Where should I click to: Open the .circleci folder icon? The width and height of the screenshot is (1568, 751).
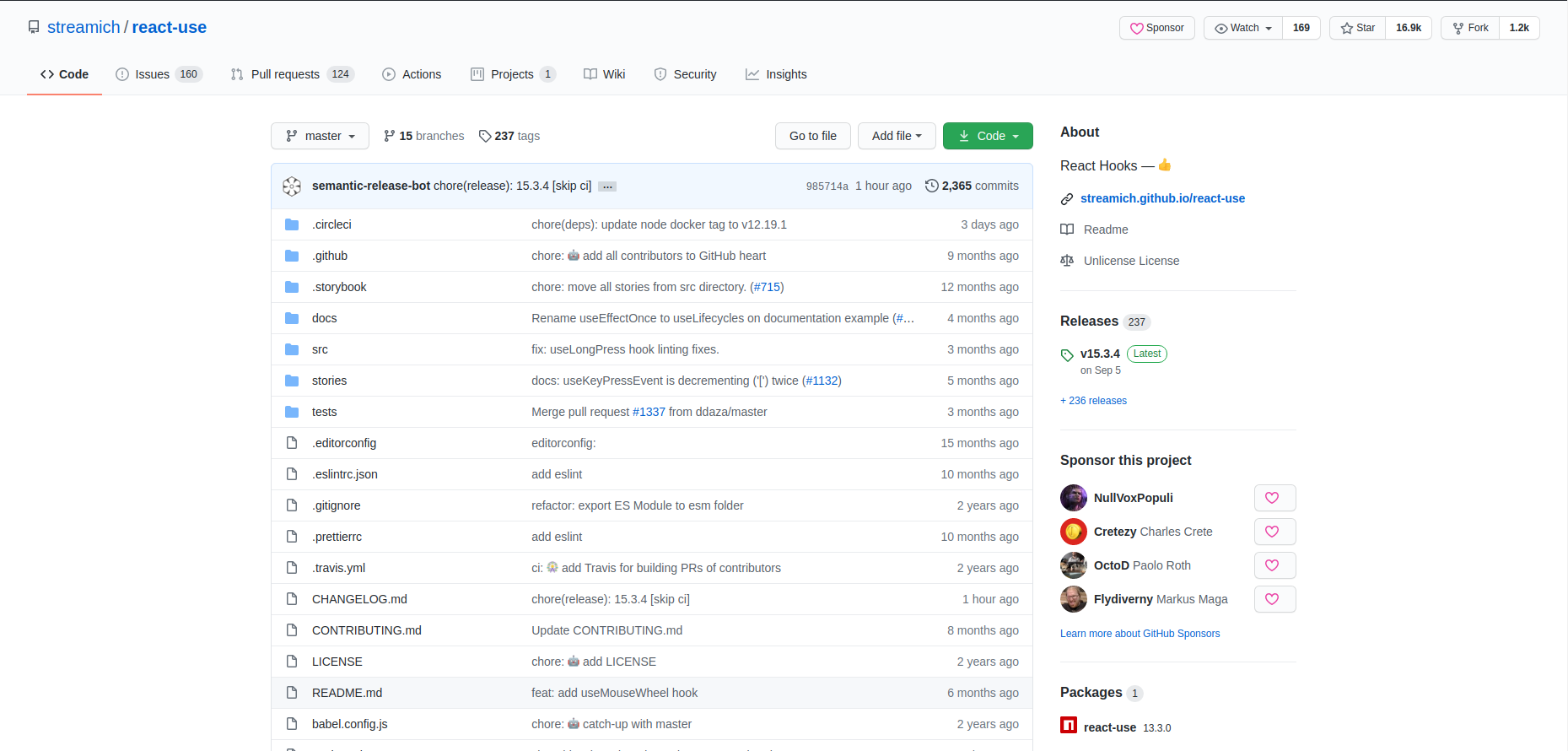pyautogui.click(x=292, y=224)
